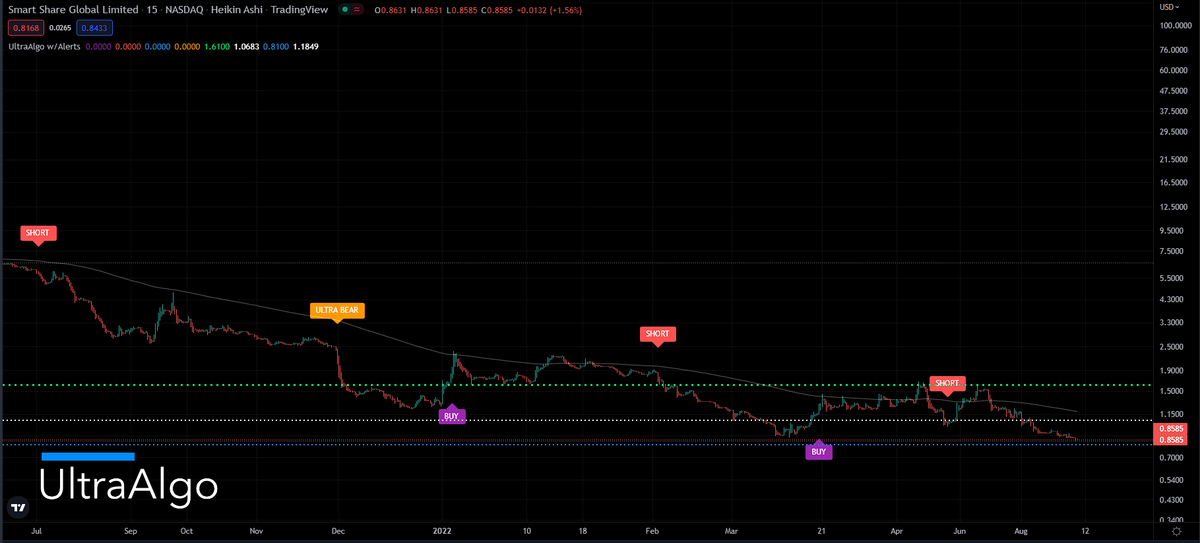Screen dimensions: 1200x543
Task: Click the 1.6100 green indicator value
Action: tap(216, 46)
